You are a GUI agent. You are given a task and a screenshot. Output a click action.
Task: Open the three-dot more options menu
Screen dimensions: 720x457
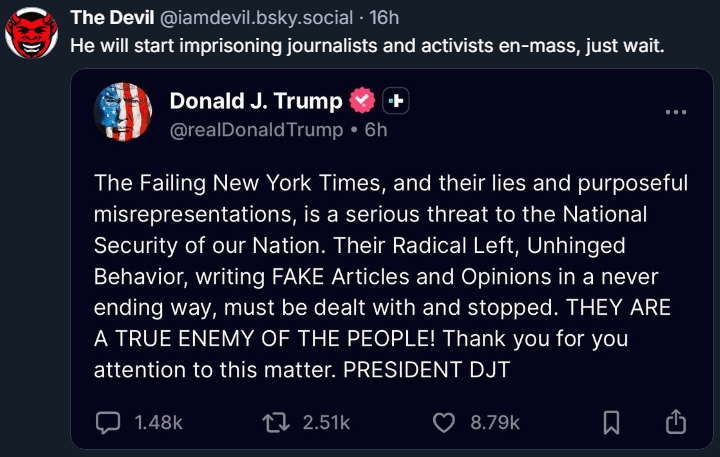tap(675, 112)
